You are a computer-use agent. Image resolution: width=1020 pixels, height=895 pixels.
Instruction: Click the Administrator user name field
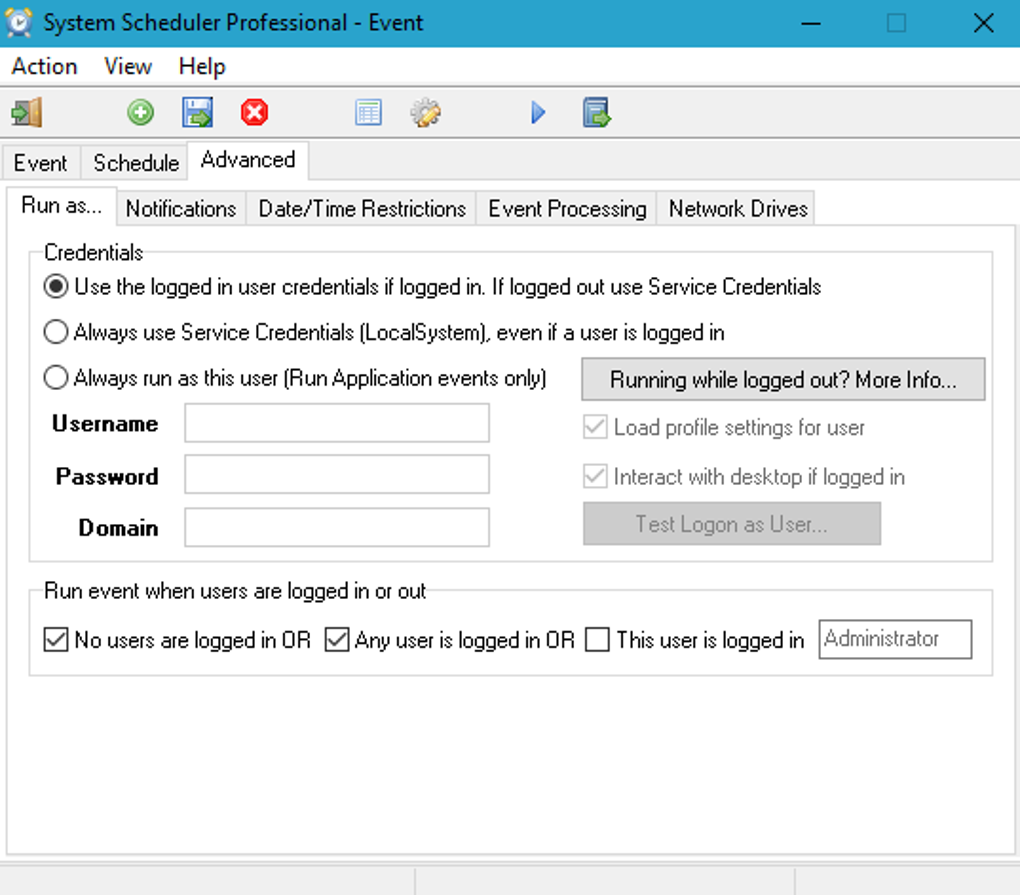(895, 639)
